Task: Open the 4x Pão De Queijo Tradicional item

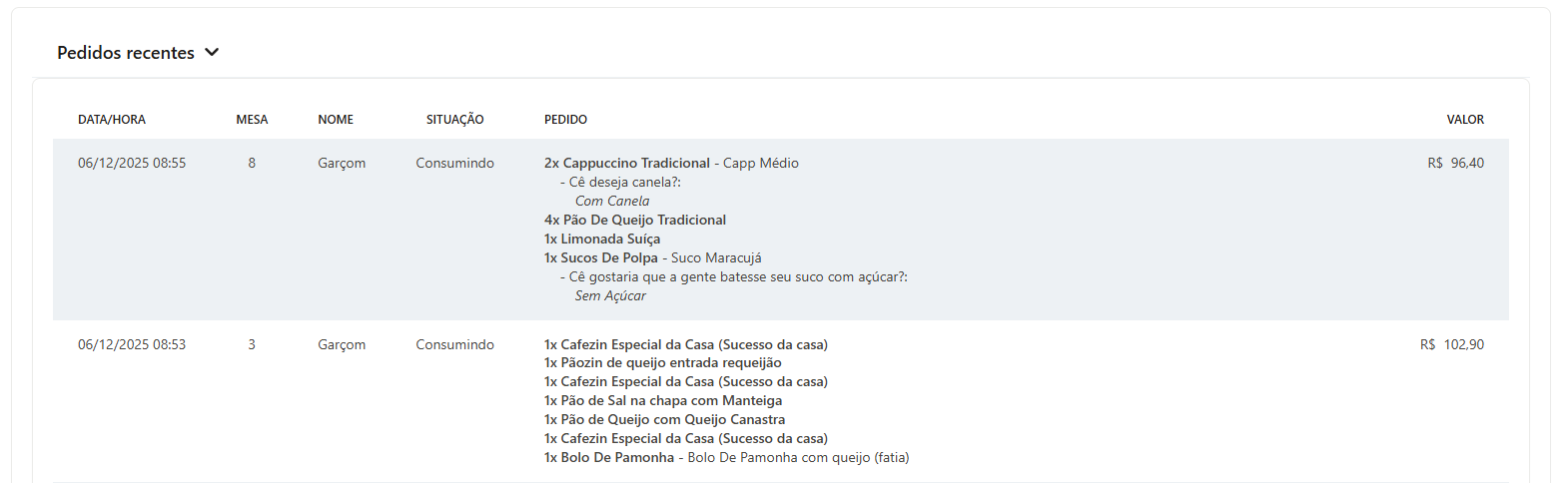Action: pyautogui.click(x=635, y=220)
